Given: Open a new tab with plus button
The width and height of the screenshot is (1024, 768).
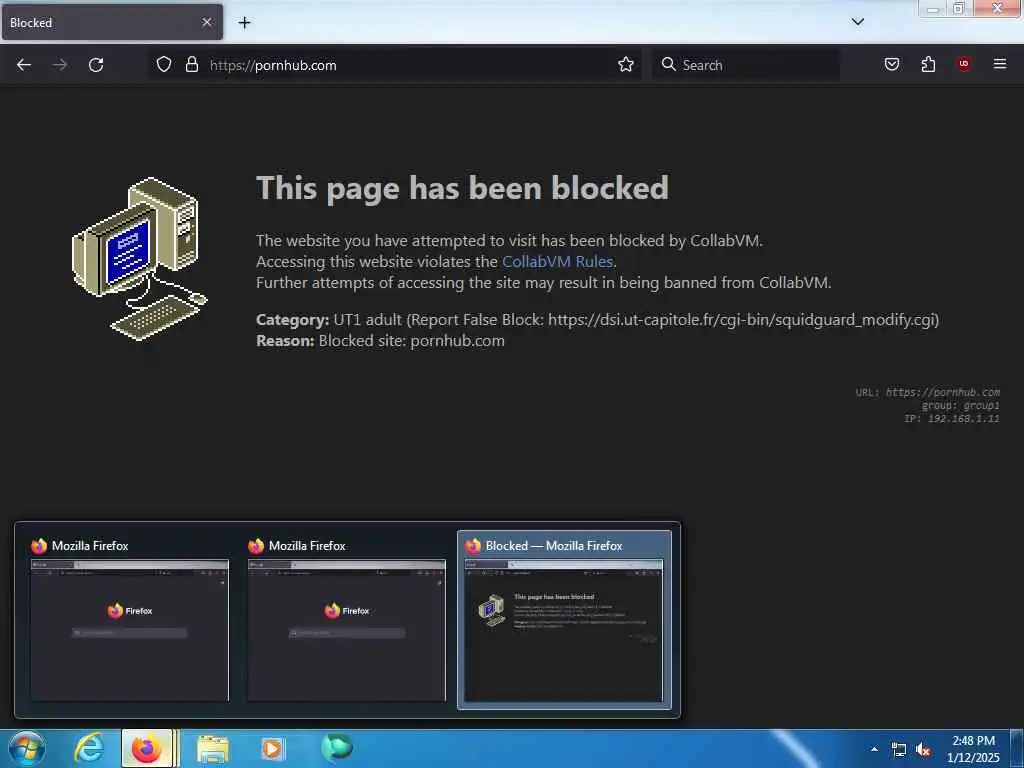Looking at the screenshot, I should (x=244, y=23).
